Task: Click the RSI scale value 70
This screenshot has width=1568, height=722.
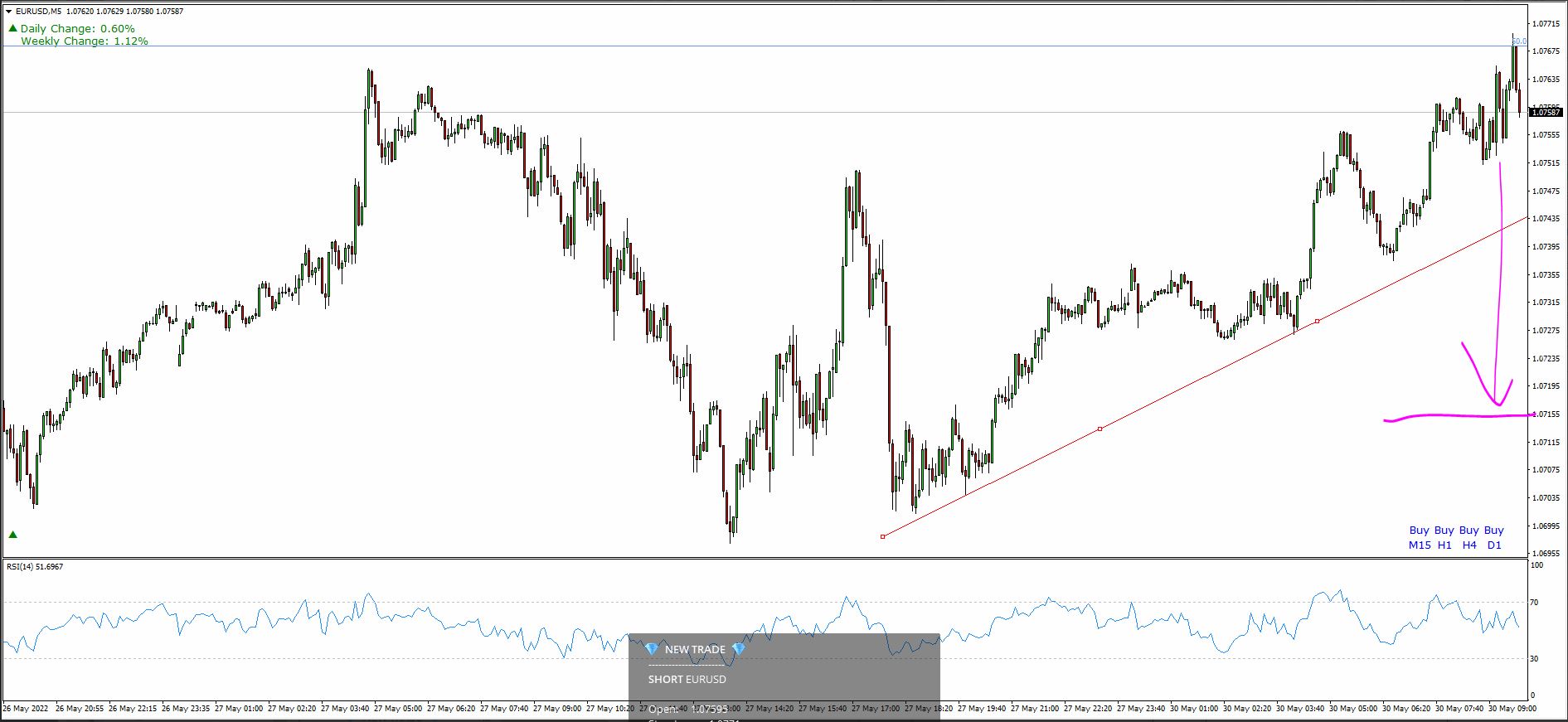Action: tap(1535, 603)
